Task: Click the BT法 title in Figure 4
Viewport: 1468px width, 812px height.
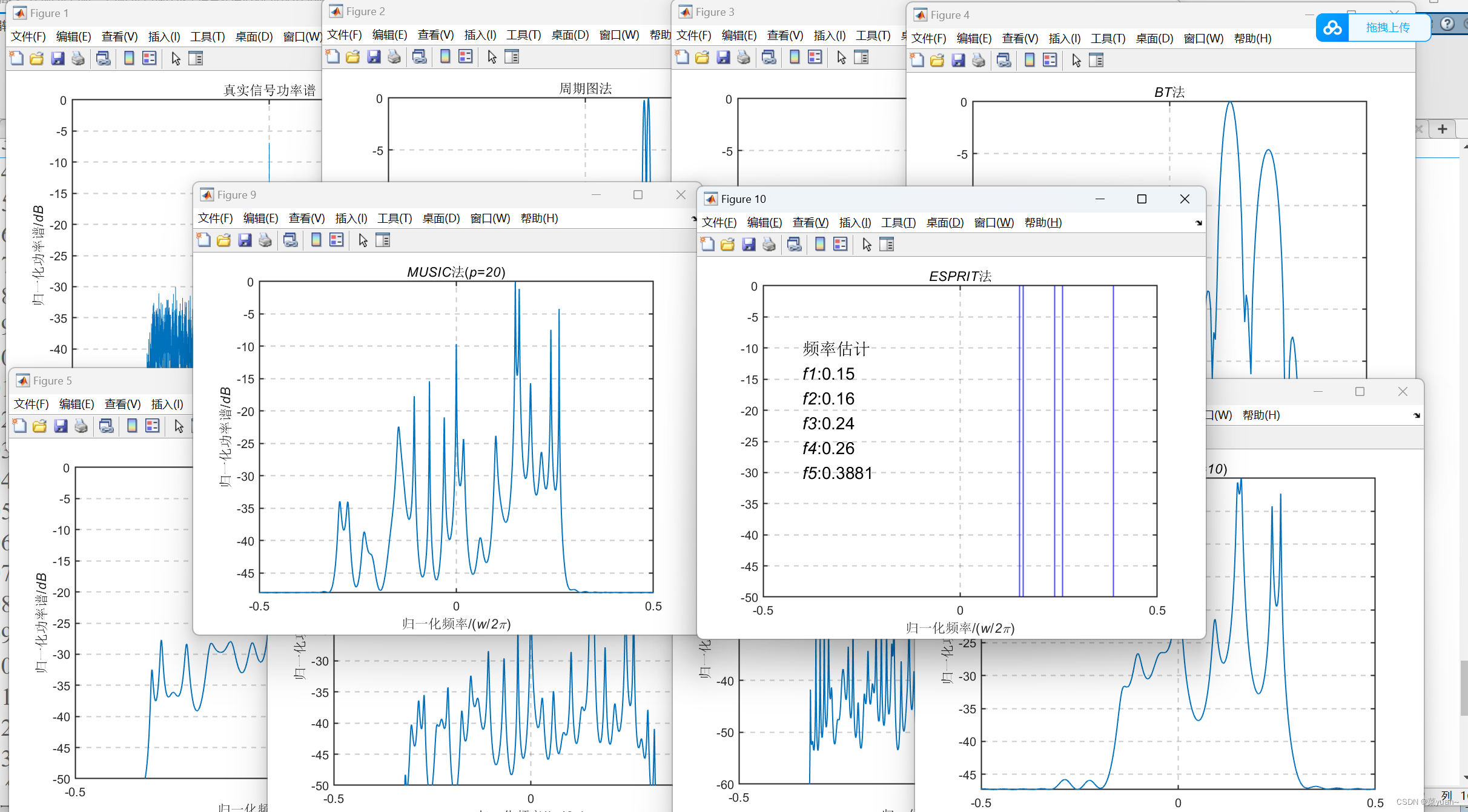Action: click(1169, 93)
